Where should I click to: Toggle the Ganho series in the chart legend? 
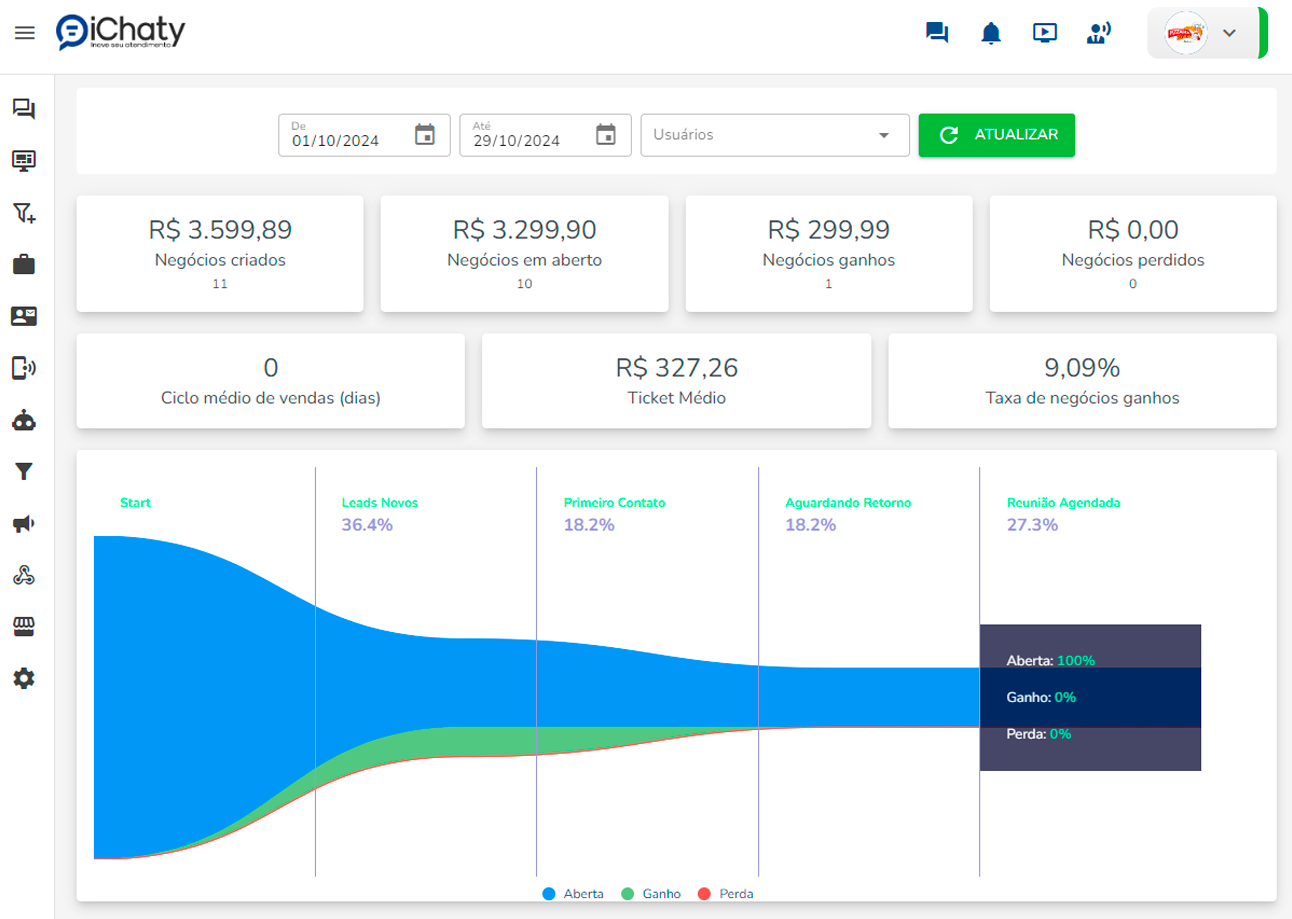pyautogui.click(x=651, y=894)
